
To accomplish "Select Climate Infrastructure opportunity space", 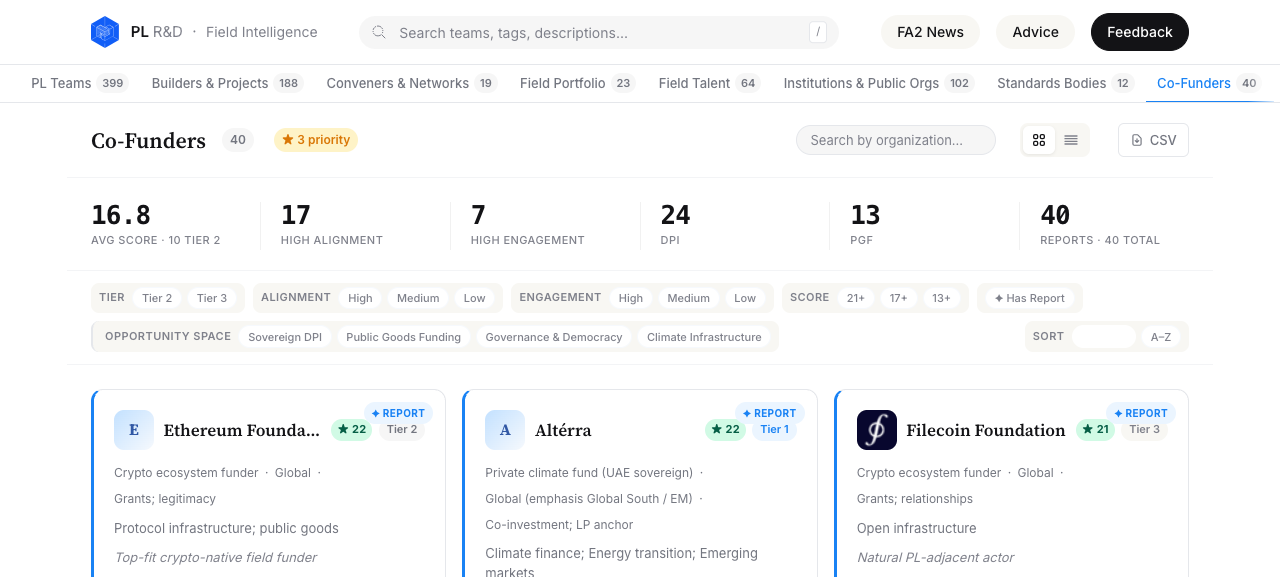I will click(x=704, y=337).
